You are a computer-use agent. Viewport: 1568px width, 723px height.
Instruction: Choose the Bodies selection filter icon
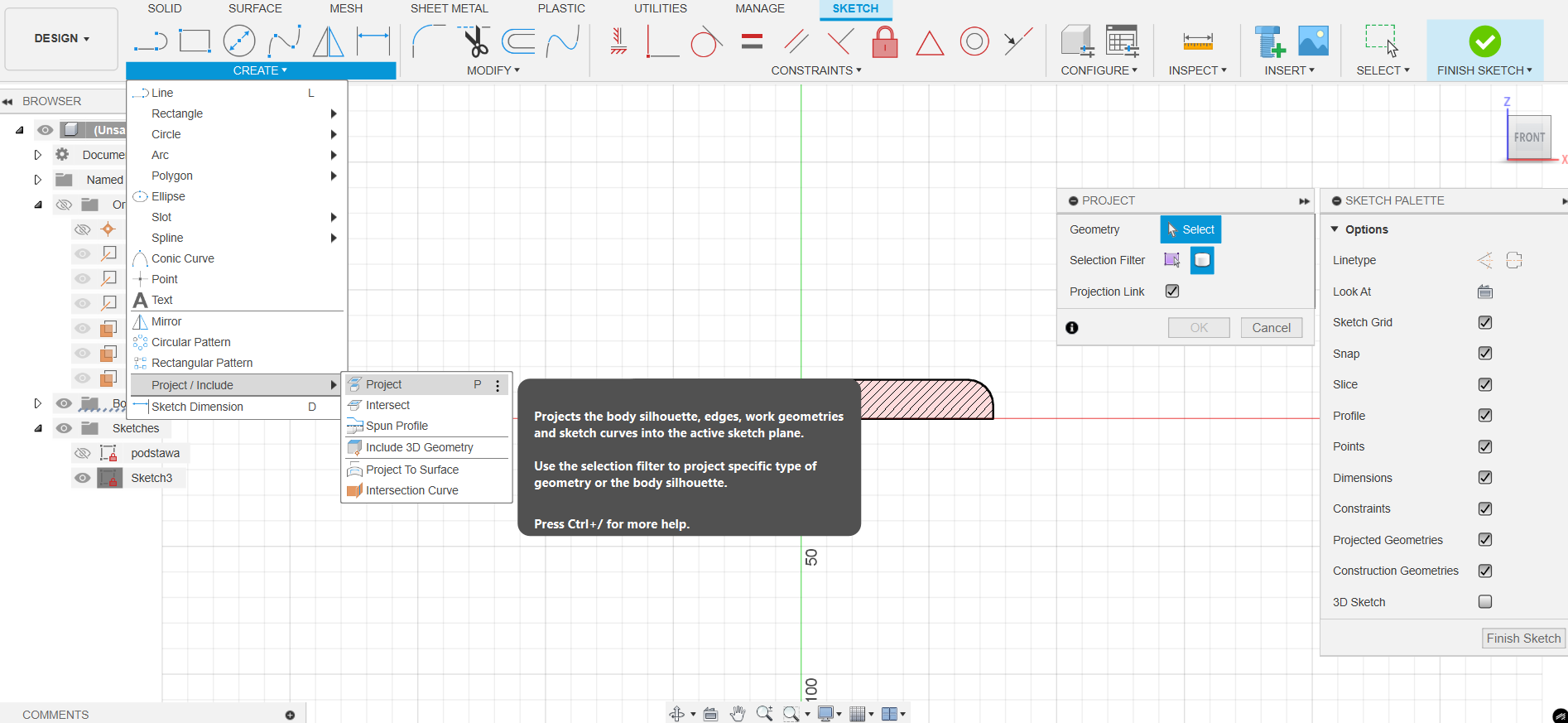[1202, 260]
